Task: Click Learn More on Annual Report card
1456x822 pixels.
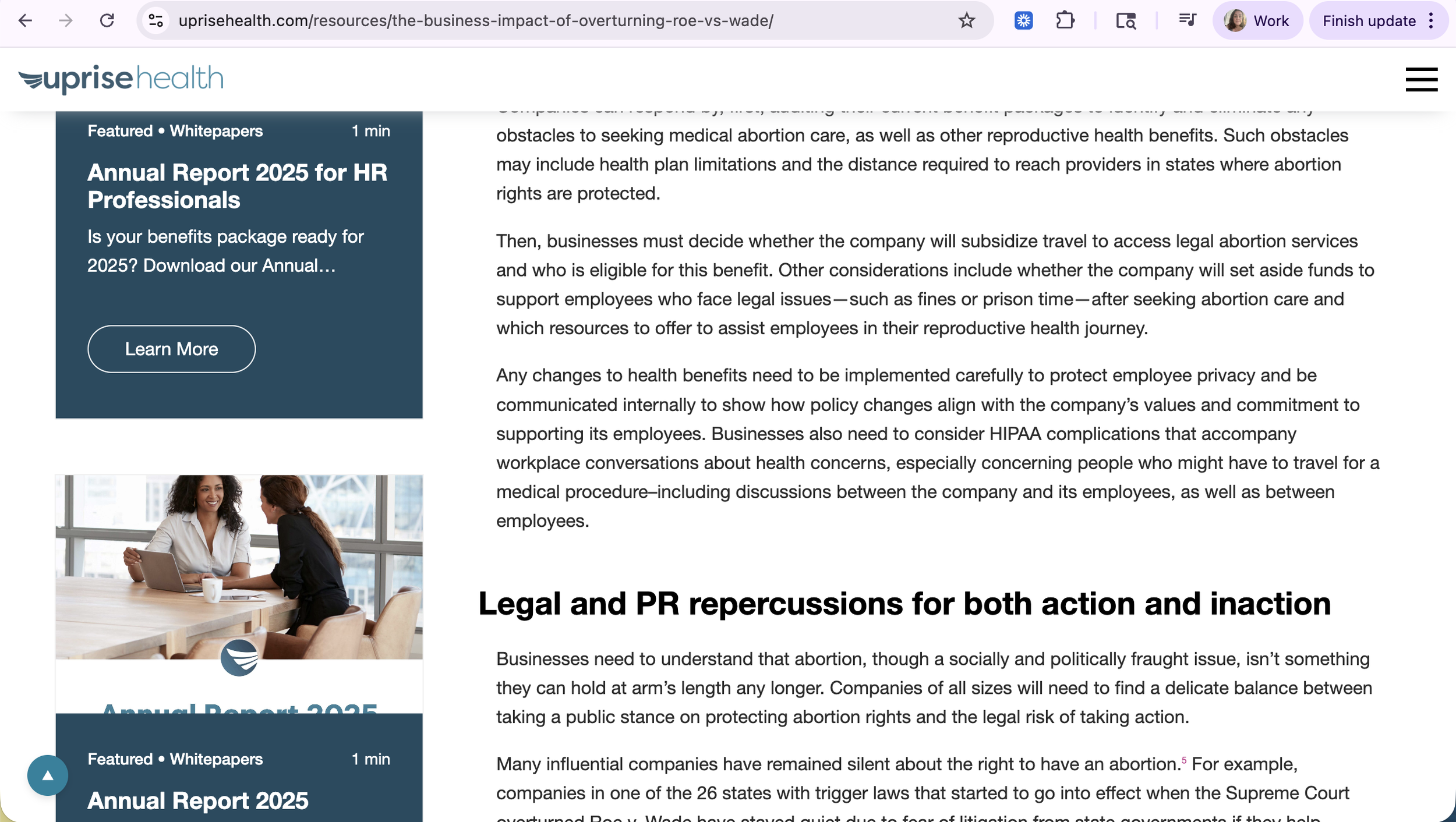Action: [x=171, y=349]
